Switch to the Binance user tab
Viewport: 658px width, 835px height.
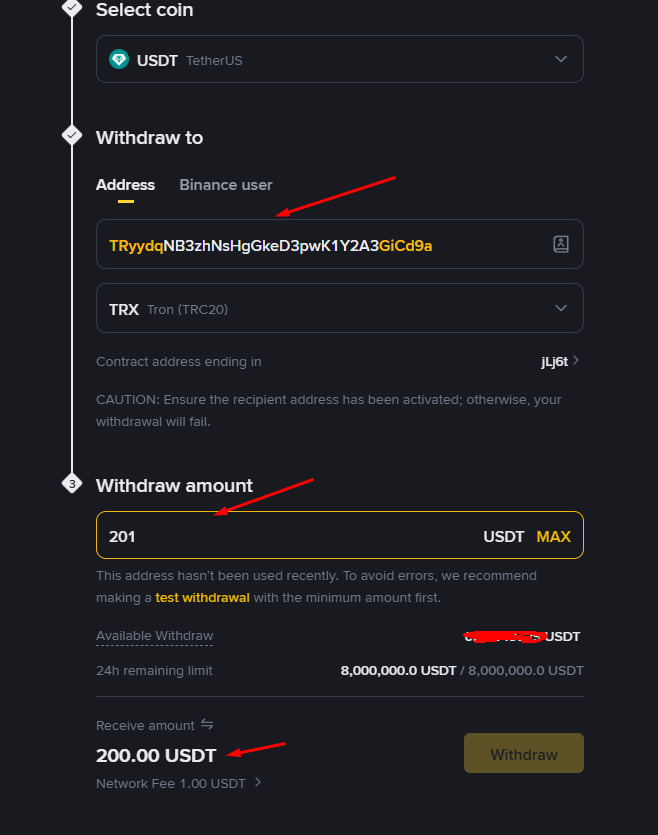click(226, 185)
